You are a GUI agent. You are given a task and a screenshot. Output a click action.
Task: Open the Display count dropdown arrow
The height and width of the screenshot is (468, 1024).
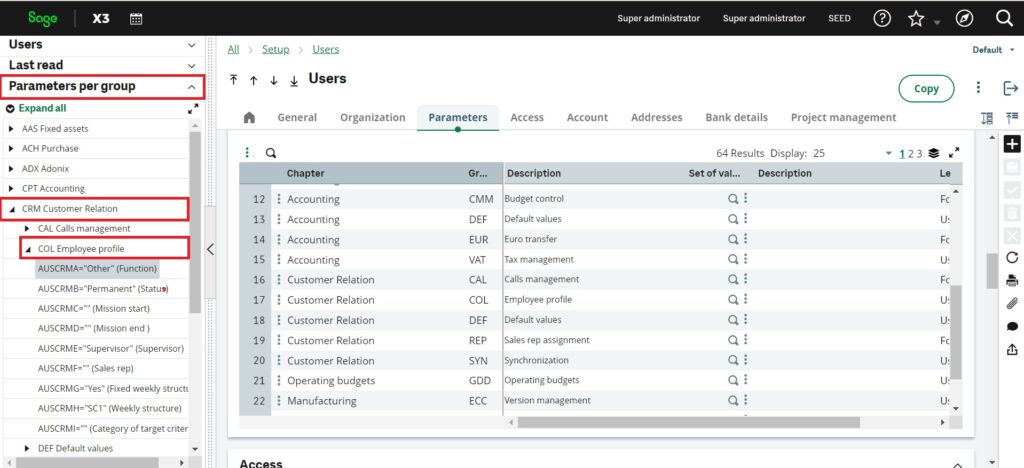tap(888, 153)
